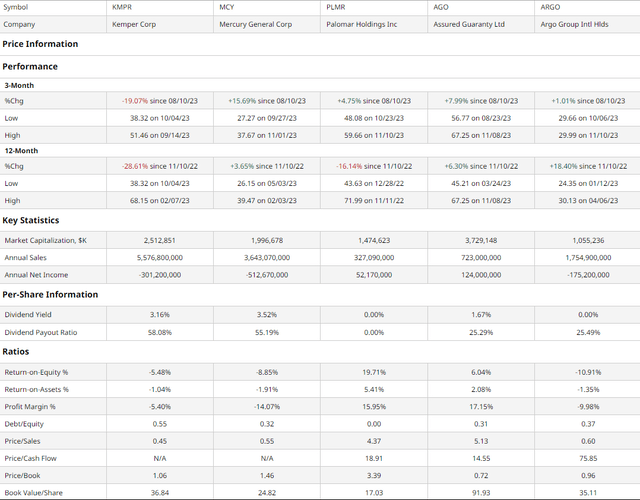Click the 5,576,800,000 annual sales value
The width and height of the screenshot is (640, 500).
160,258
